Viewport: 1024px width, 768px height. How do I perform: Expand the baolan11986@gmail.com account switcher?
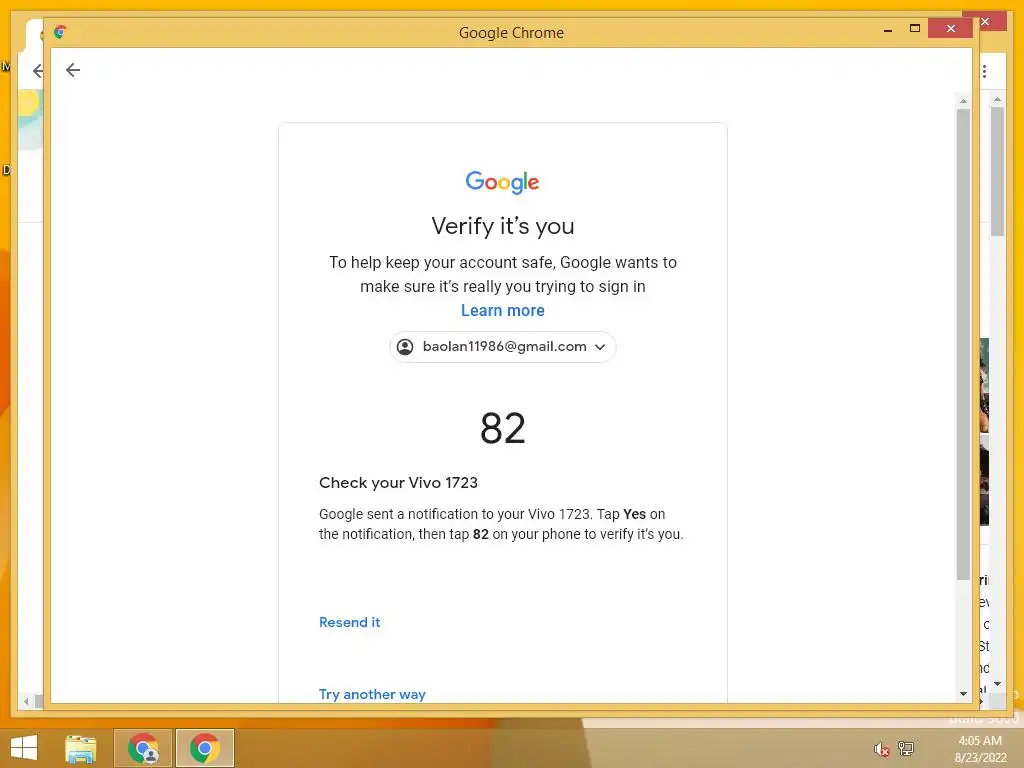[x=502, y=347]
